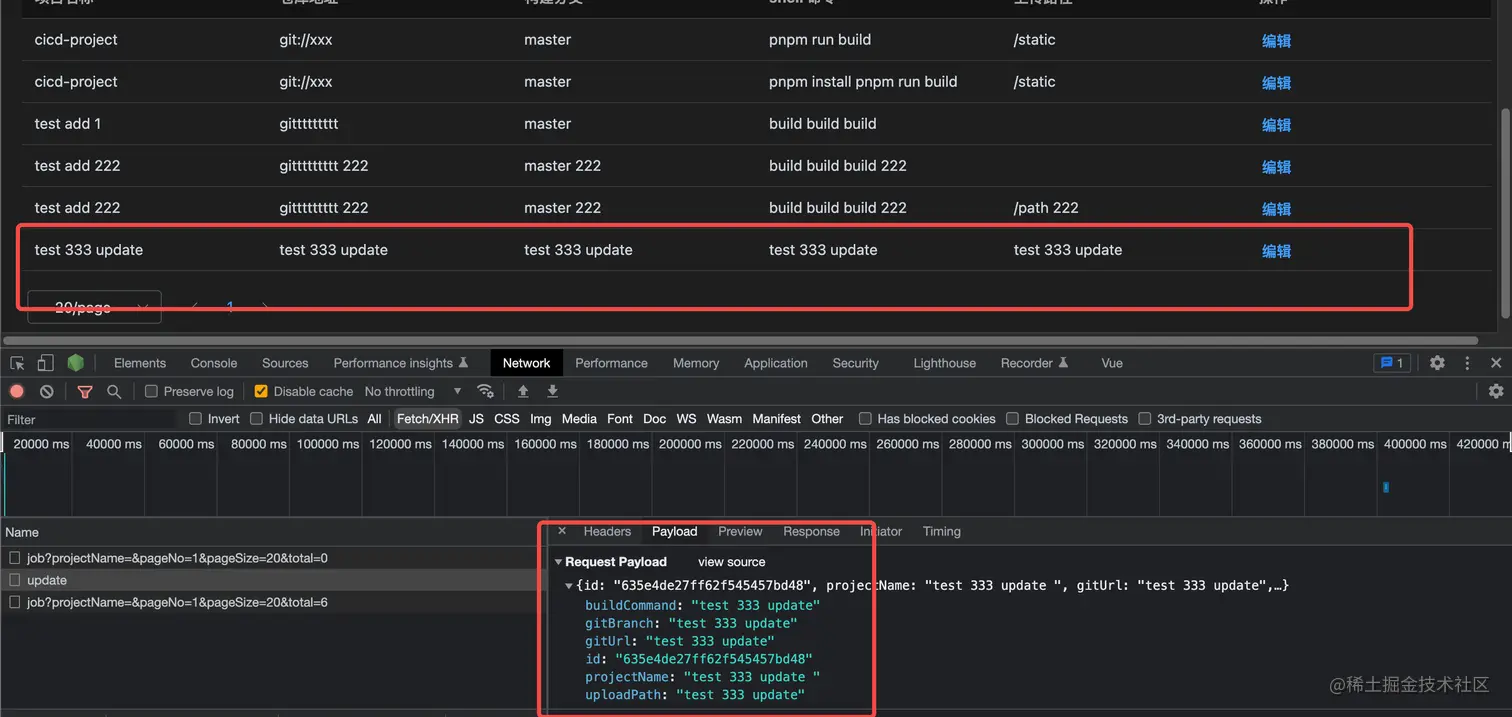The height and width of the screenshot is (717, 1512).
Task: Open the No throttling dropdown
Action: (413, 391)
